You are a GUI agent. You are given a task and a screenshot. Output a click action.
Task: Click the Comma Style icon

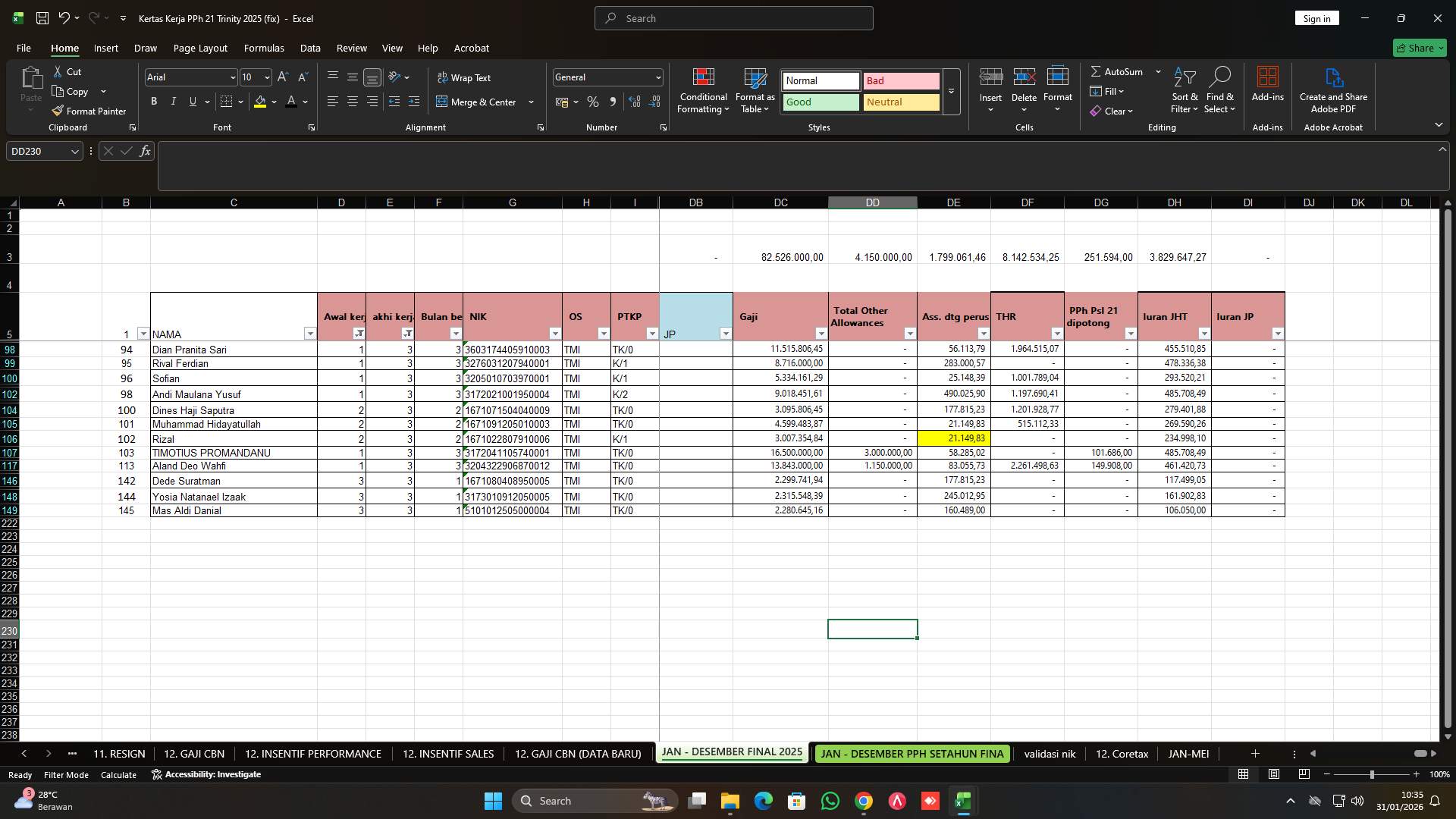tap(613, 102)
